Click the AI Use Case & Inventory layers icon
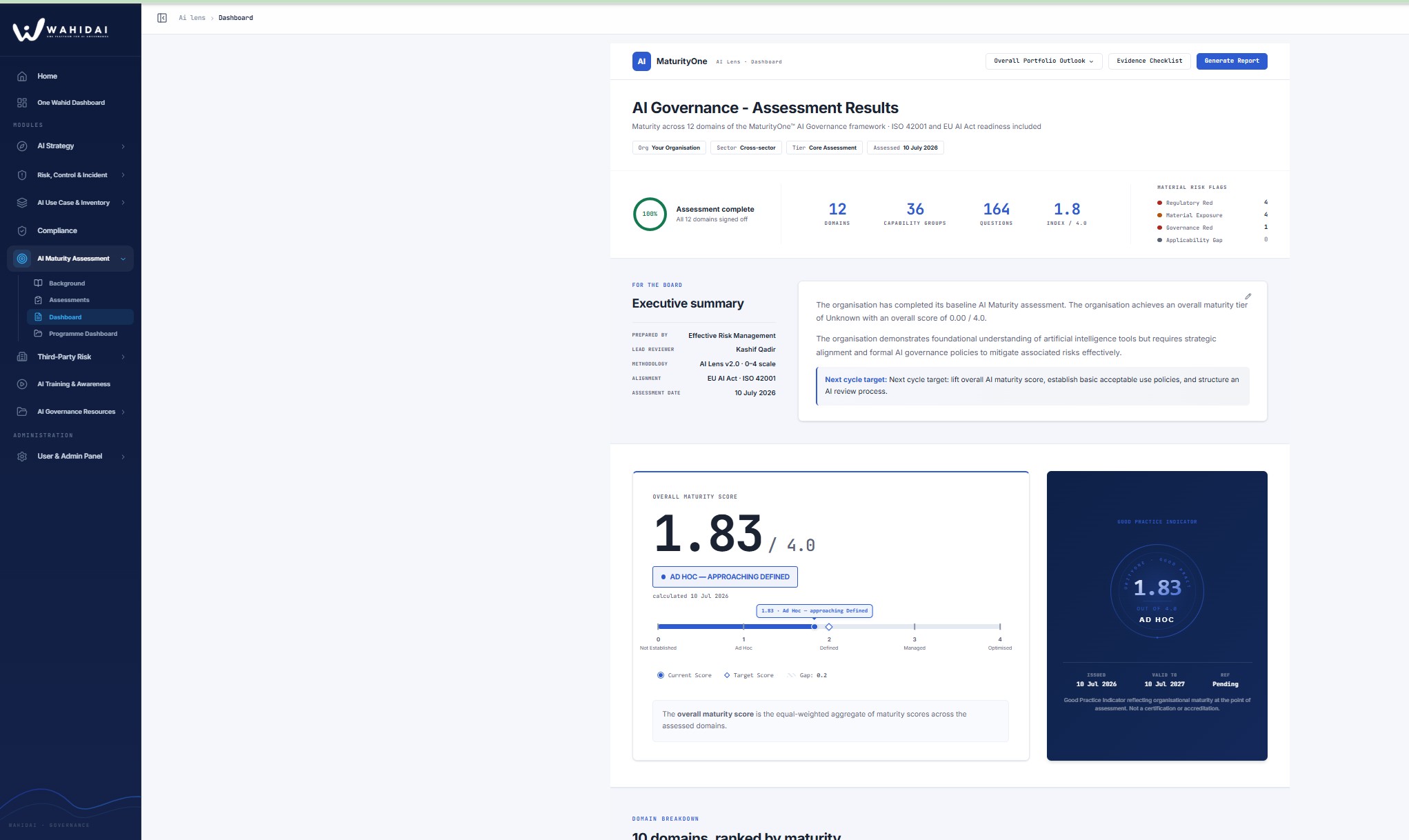 pos(22,203)
